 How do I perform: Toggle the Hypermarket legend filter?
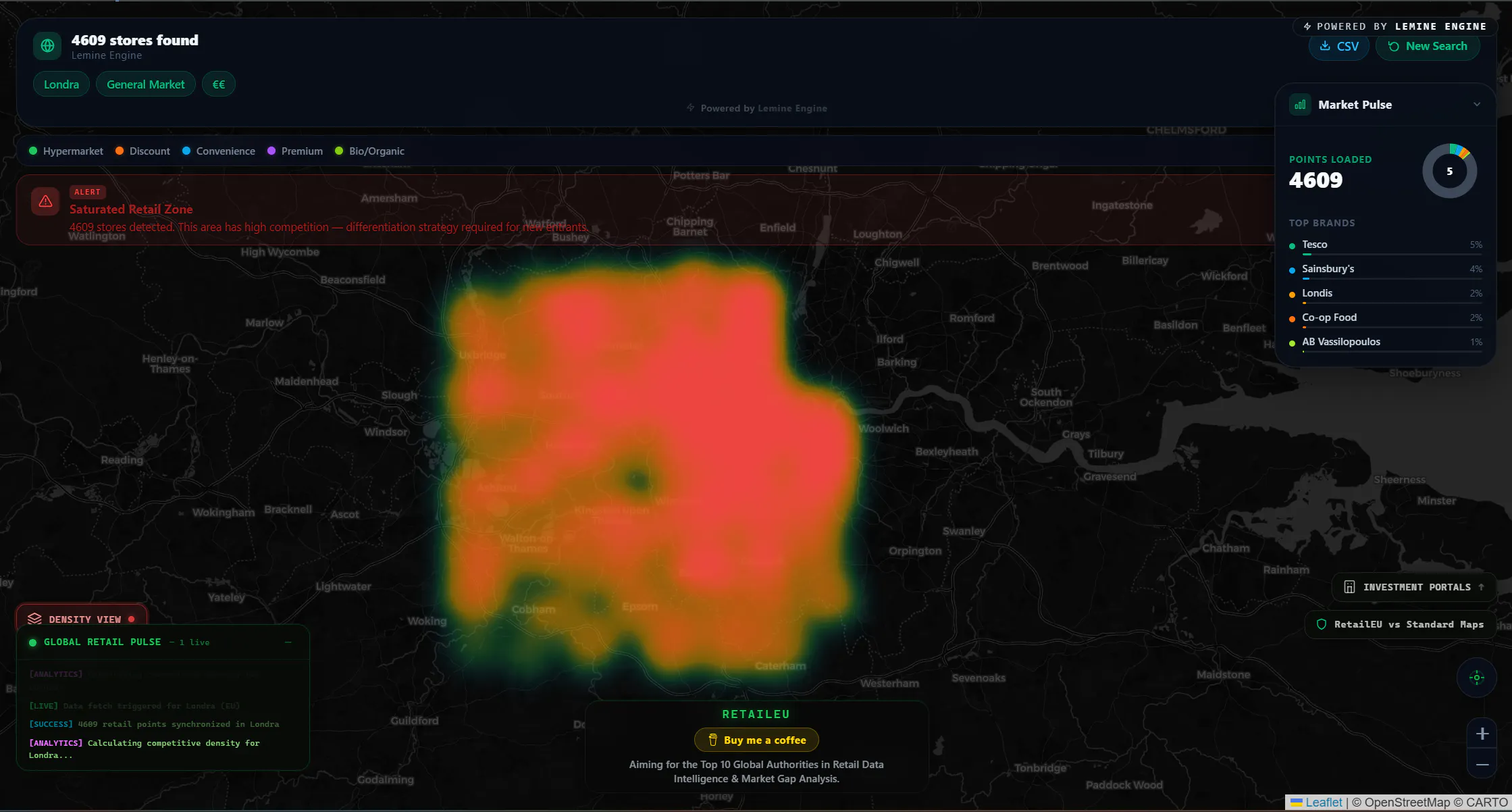tap(66, 151)
